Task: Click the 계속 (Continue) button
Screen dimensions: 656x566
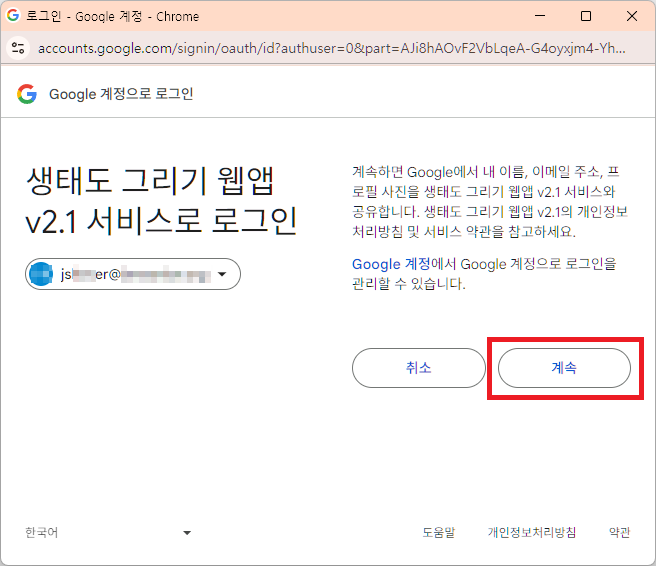Action: (564, 368)
